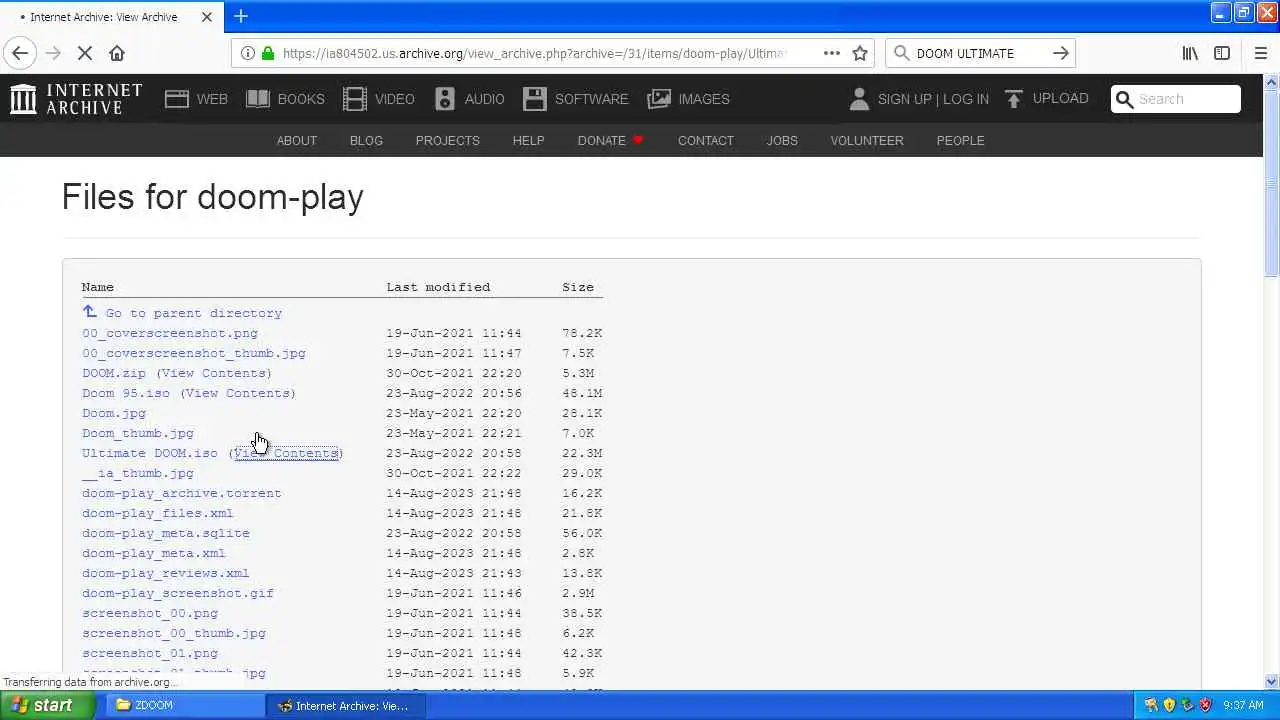Open the VIDEO section
Screen dimensions: 1280x720
378,98
